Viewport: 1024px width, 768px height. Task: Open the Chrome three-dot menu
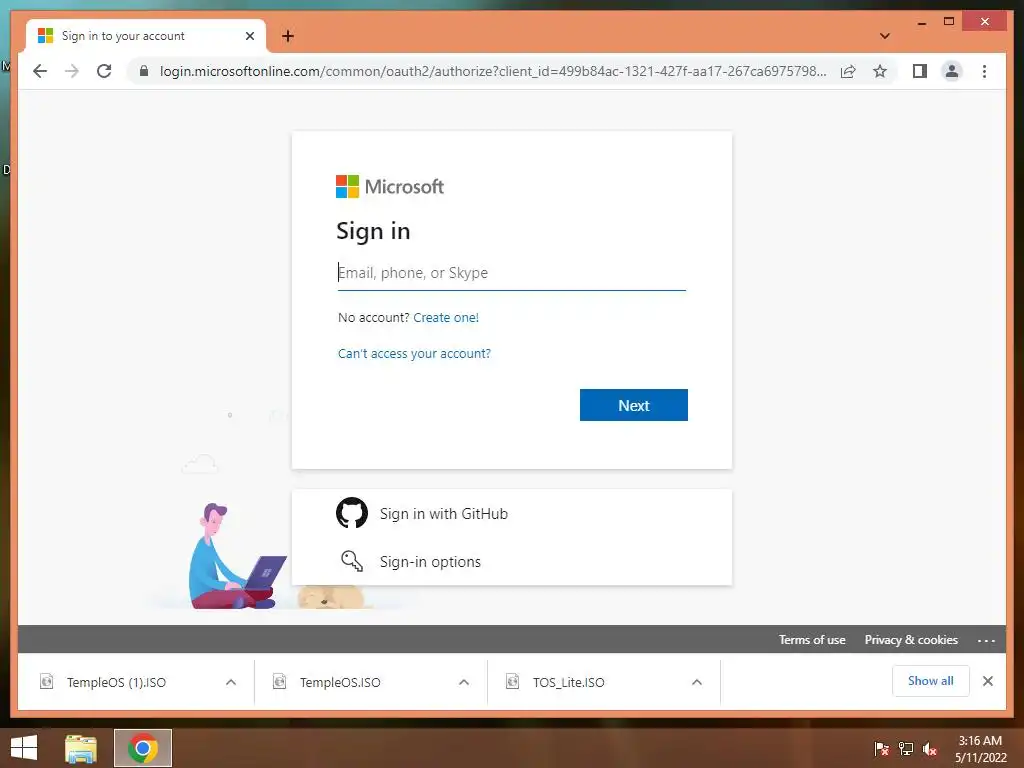point(984,71)
